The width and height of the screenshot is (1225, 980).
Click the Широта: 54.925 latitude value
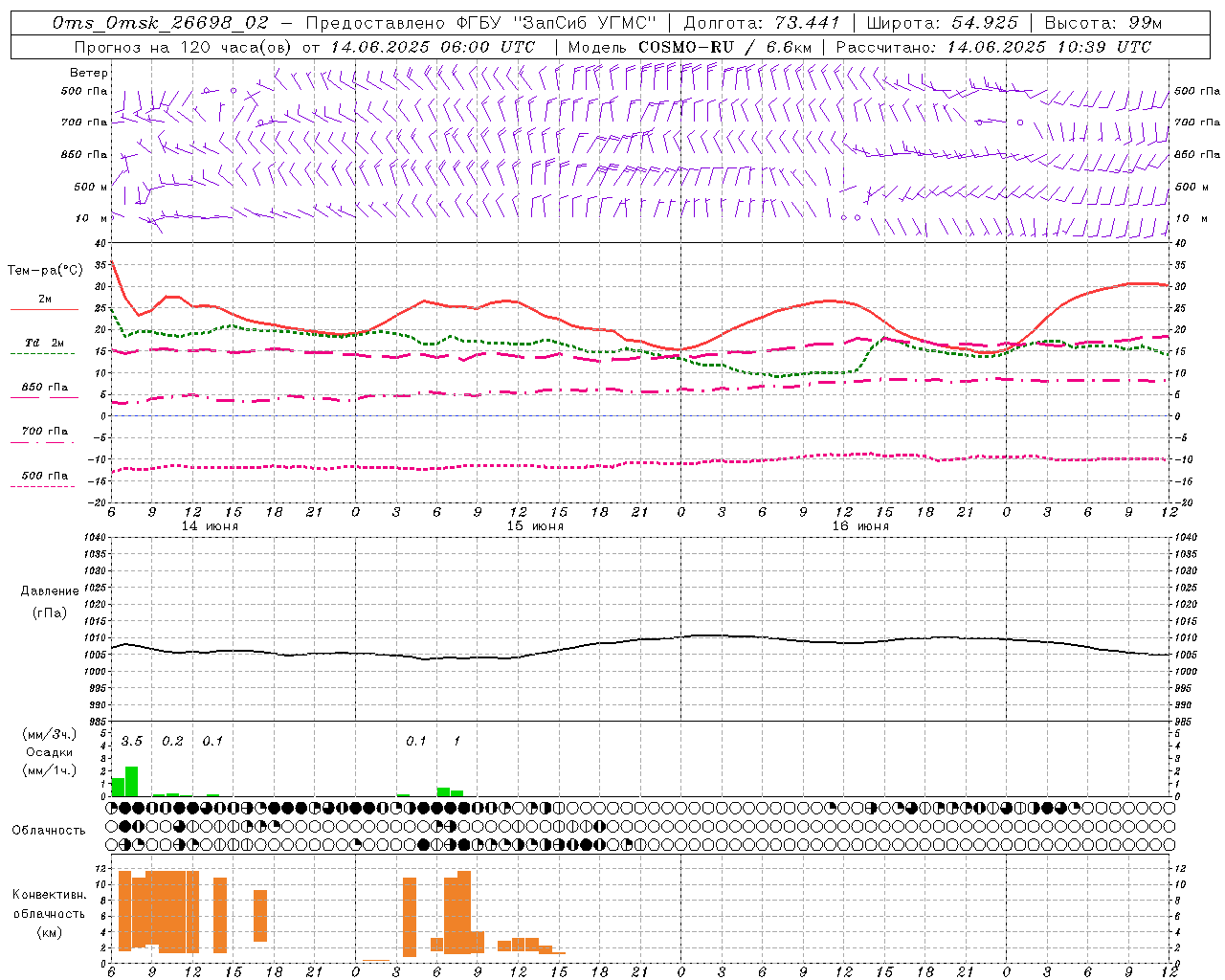[x=942, y=23]
